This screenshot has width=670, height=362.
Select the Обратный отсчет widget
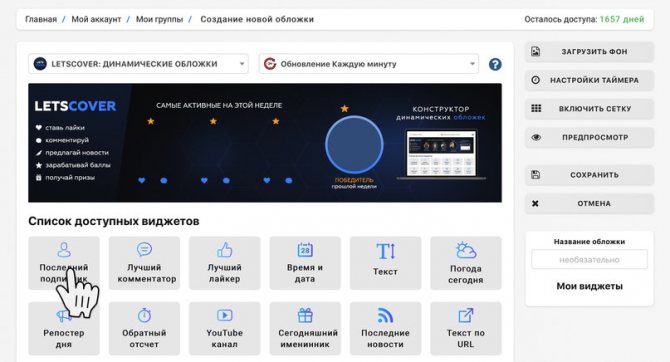[x=144, y=329]
